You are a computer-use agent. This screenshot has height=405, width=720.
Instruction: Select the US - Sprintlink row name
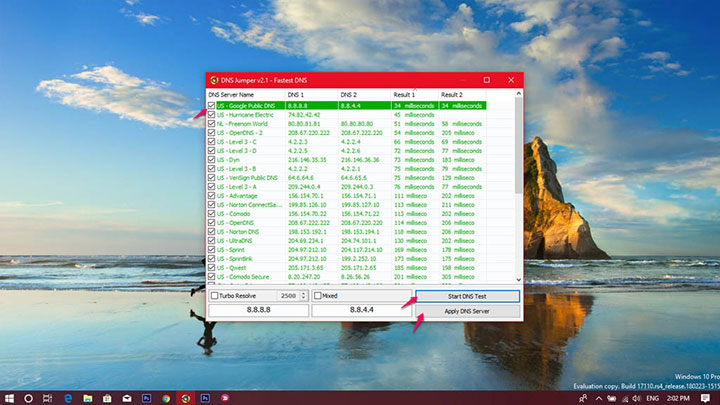click(235, 259)
